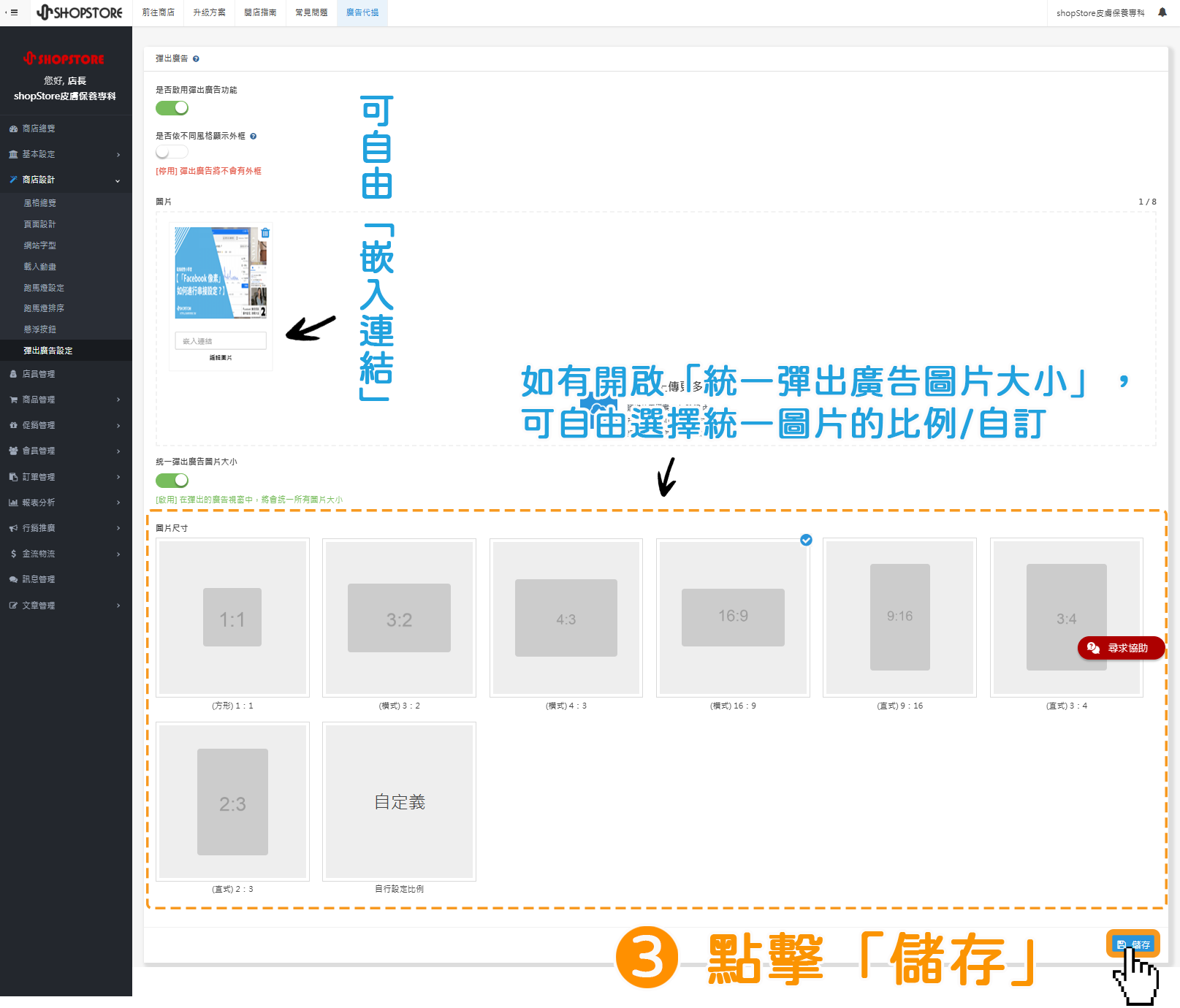Select the 2:3 portrait image size
This screenshot has width=1180, height=1008.
232,801
